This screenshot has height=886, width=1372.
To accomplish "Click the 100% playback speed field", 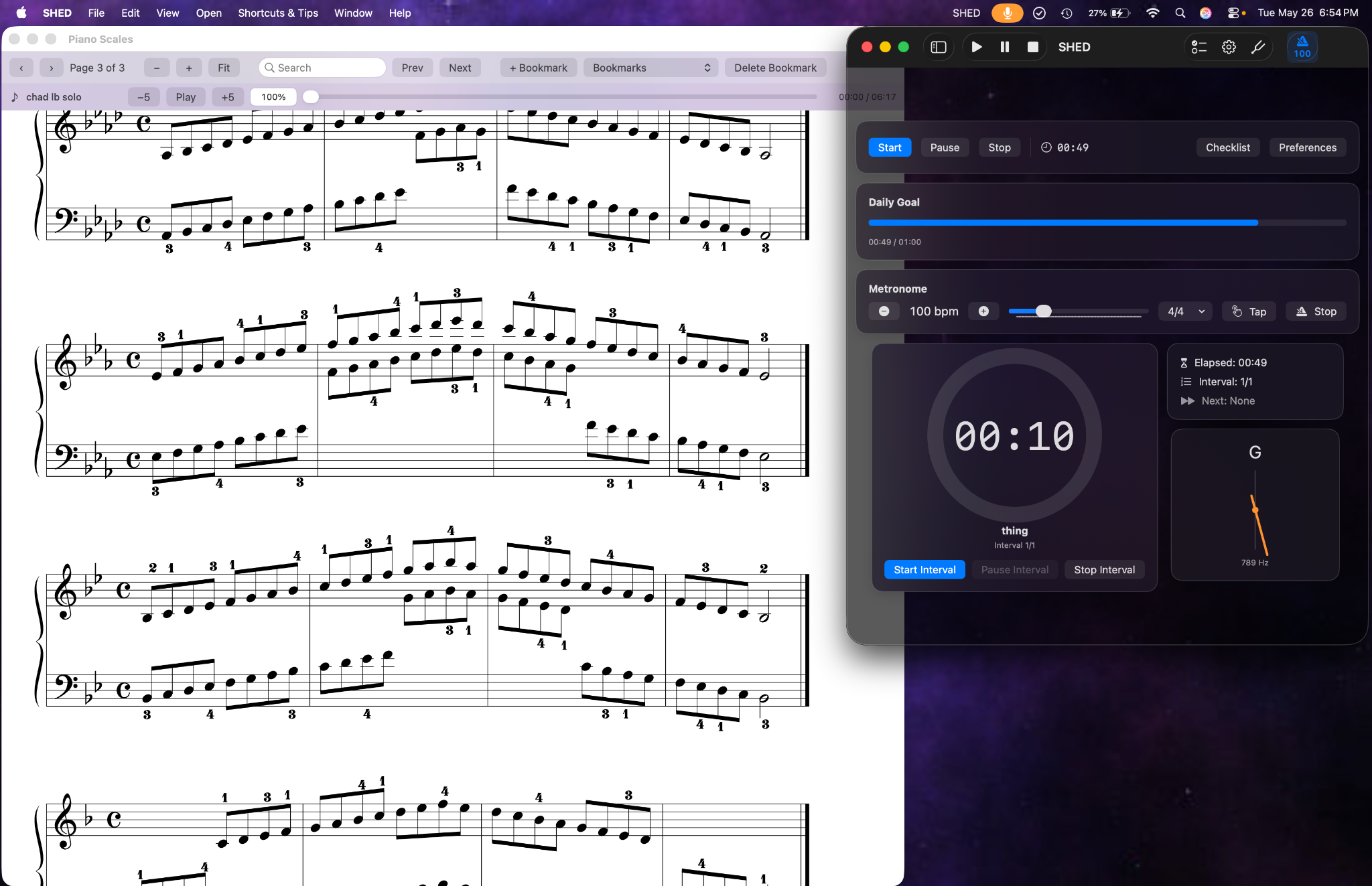I will click(x=273, y=97).
